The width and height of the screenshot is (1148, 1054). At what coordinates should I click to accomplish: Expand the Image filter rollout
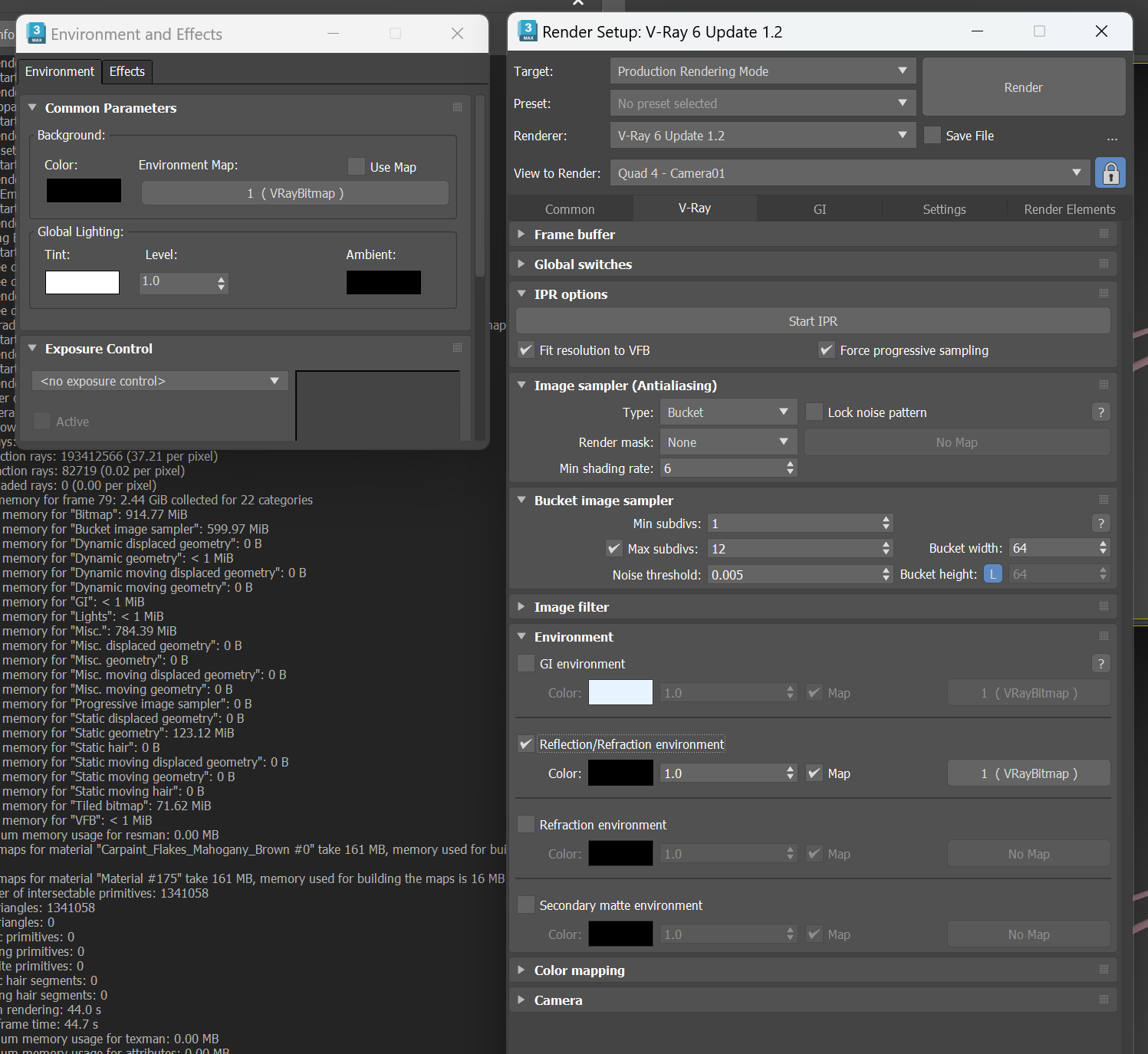click(x=521, y=606)
